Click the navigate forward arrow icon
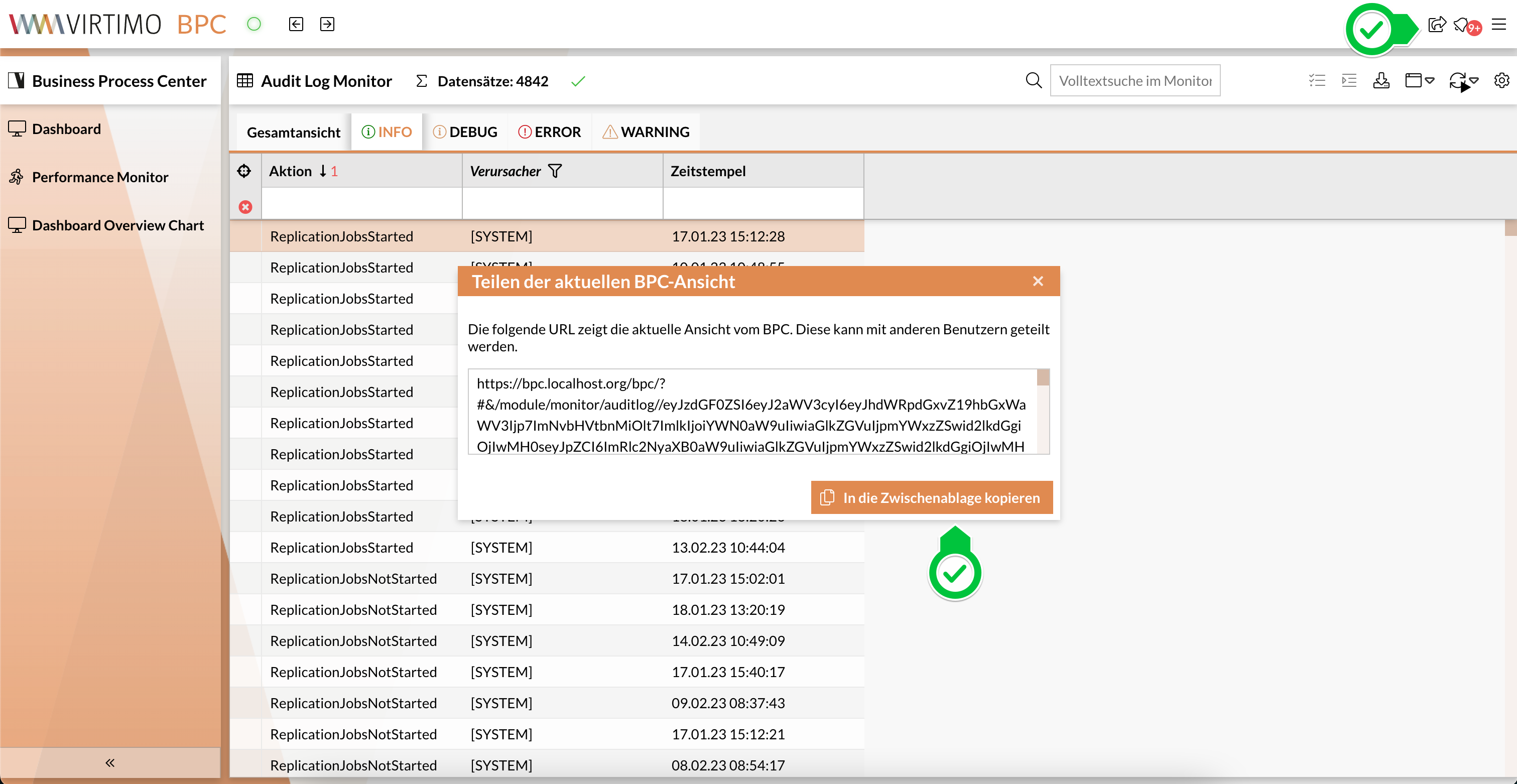The width and height of the screenshot is (1517, 784). 327,24
